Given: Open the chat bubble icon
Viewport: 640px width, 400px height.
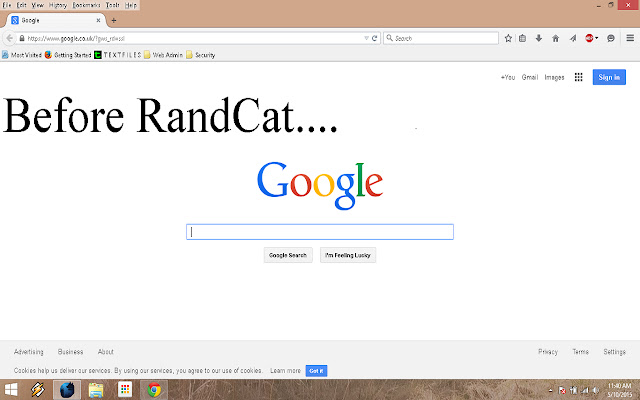Looking at the screenshot, I should tap(611, 38).
